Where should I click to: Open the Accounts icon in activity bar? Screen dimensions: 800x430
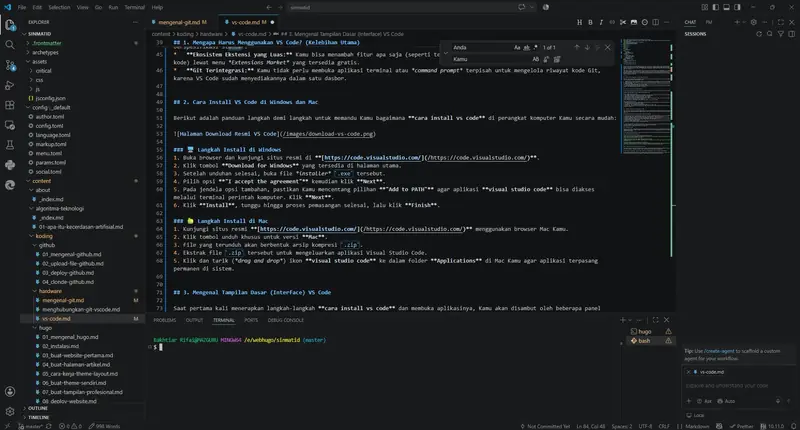coord(10,392)
